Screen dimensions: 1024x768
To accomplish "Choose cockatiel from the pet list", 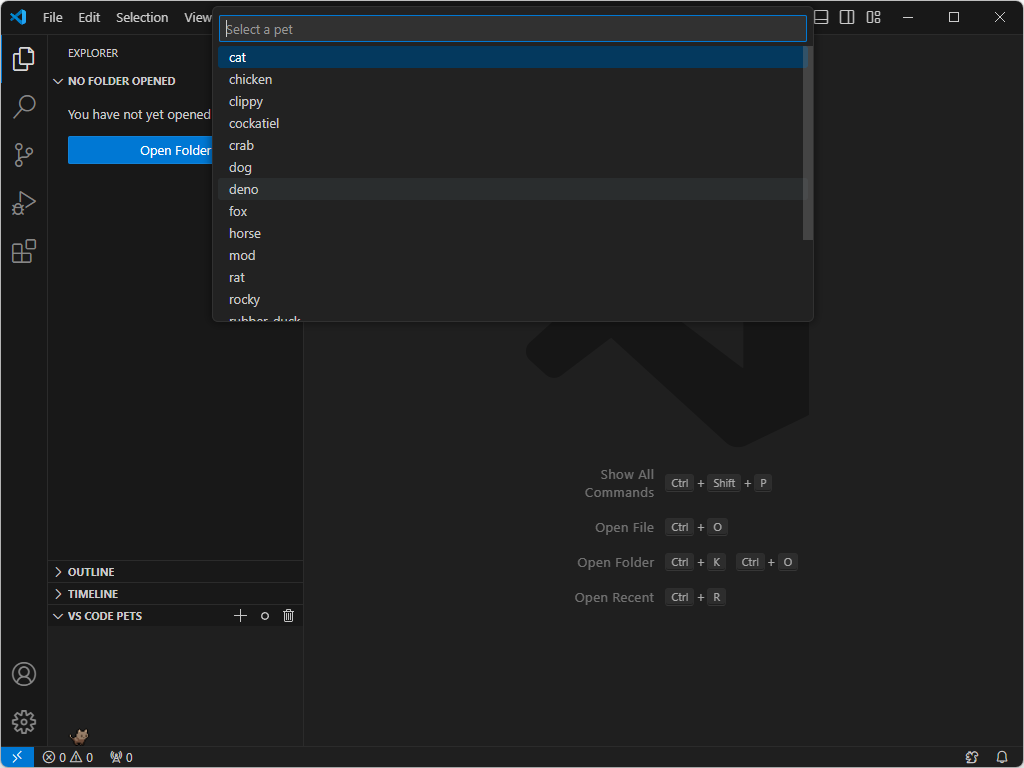I will pos(513,123).
